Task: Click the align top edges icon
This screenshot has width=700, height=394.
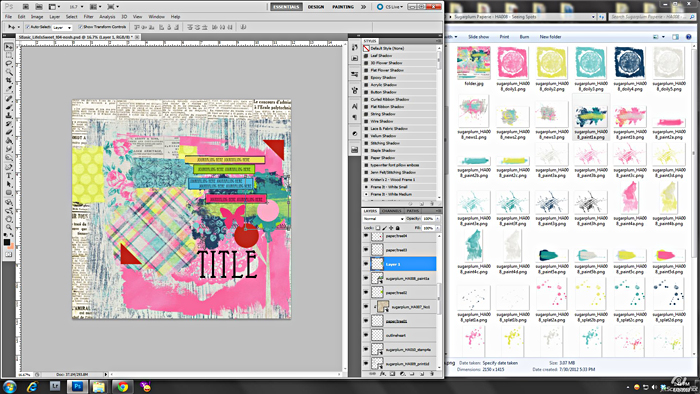Action: (138, 27)
